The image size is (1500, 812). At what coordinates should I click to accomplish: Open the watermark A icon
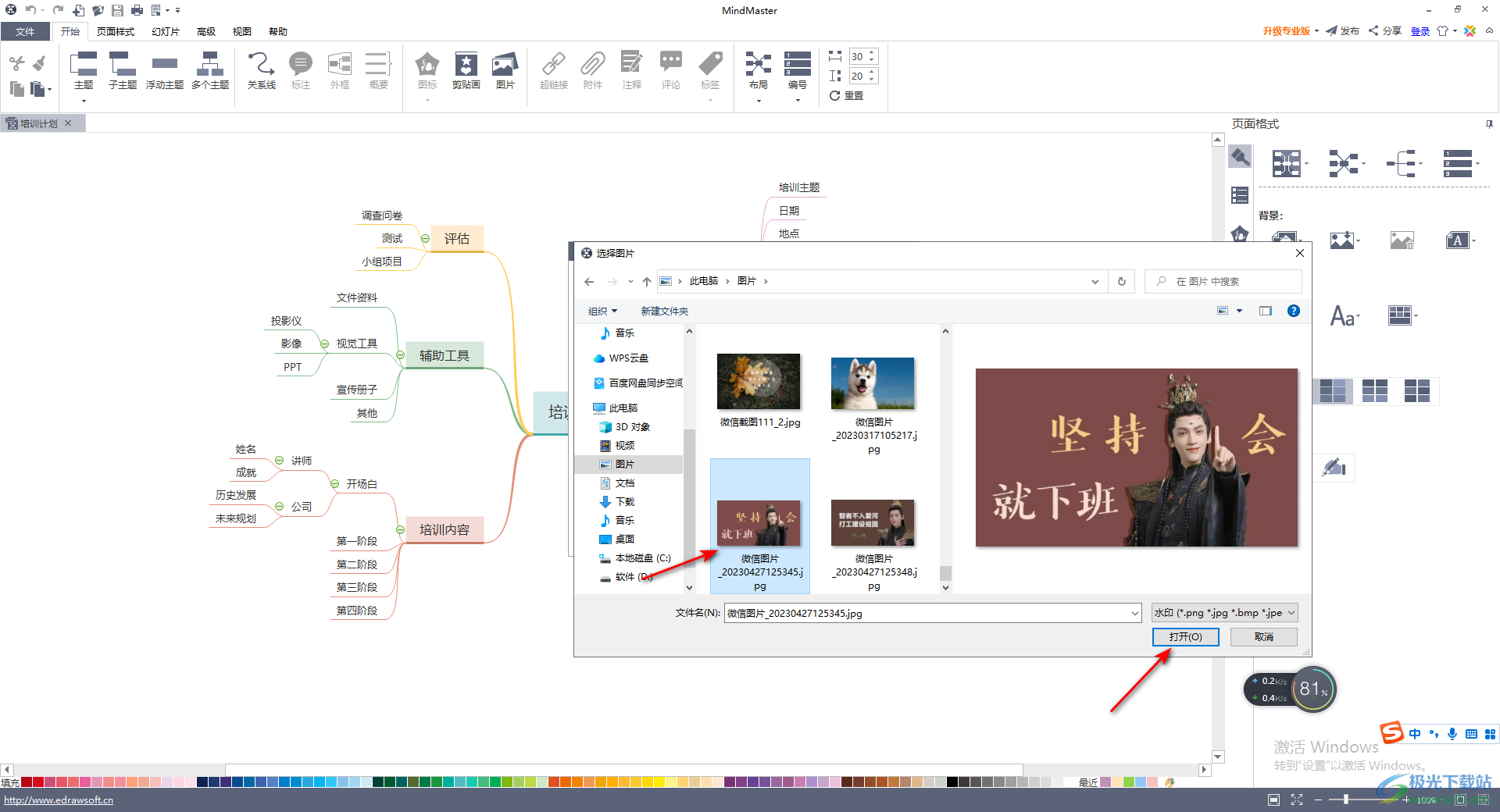point(1458,240)
